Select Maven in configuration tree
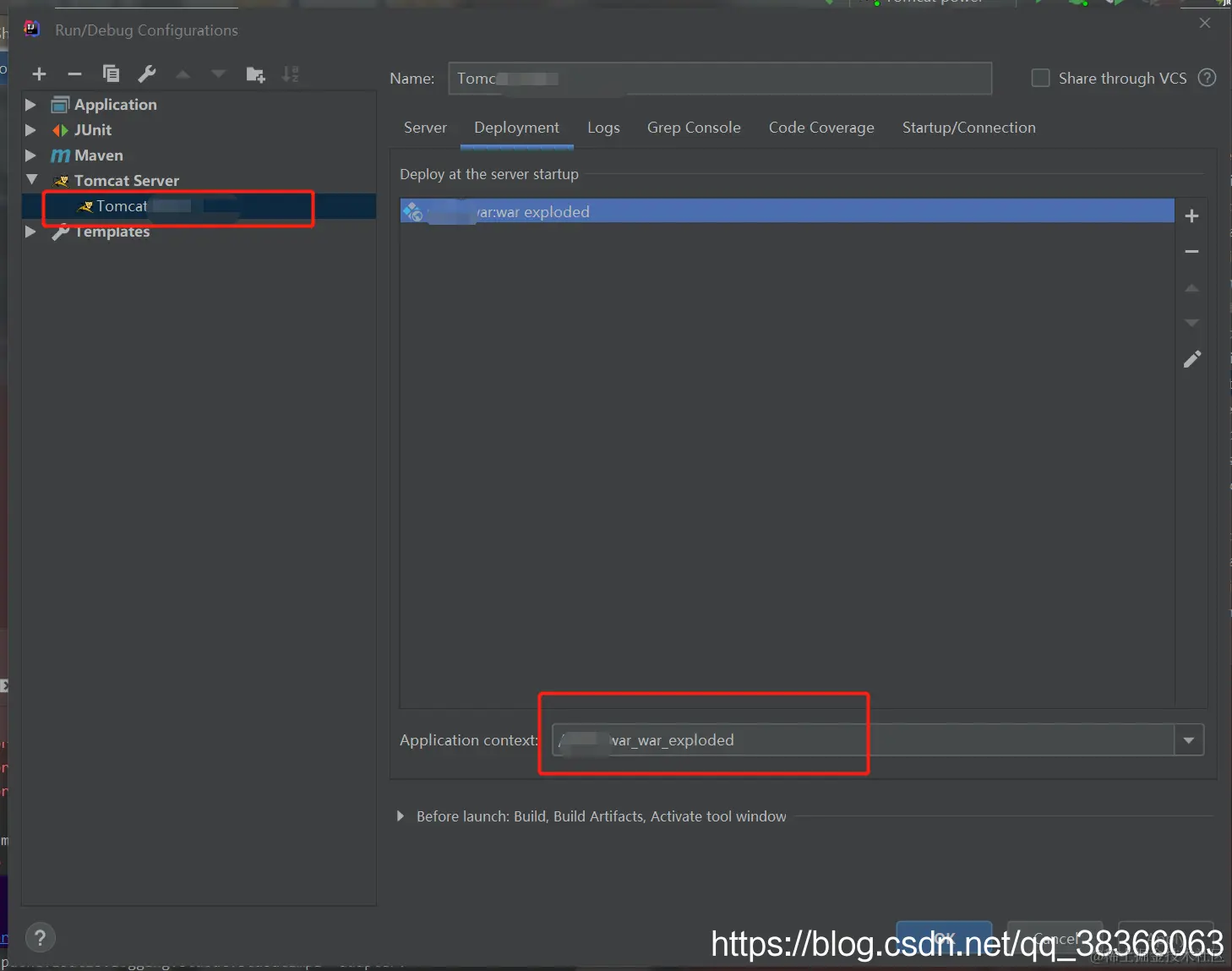The height and width of the screenshot is (971, 1232). (99, 155)
